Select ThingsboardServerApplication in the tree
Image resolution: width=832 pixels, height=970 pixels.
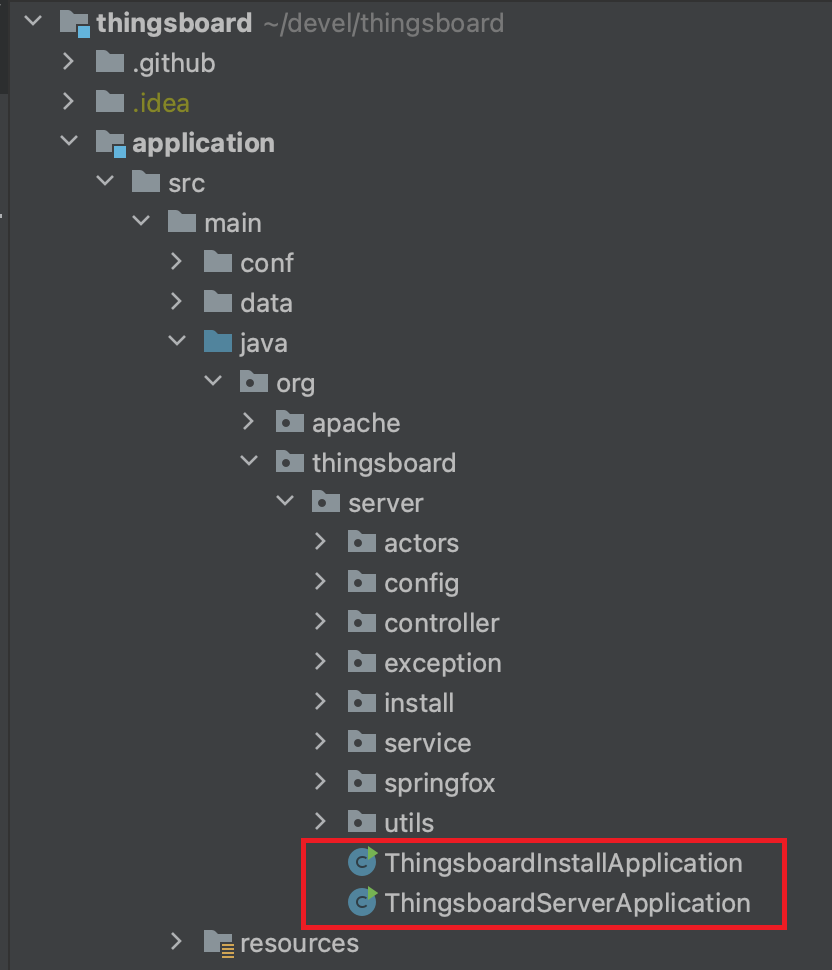point(567,903)
